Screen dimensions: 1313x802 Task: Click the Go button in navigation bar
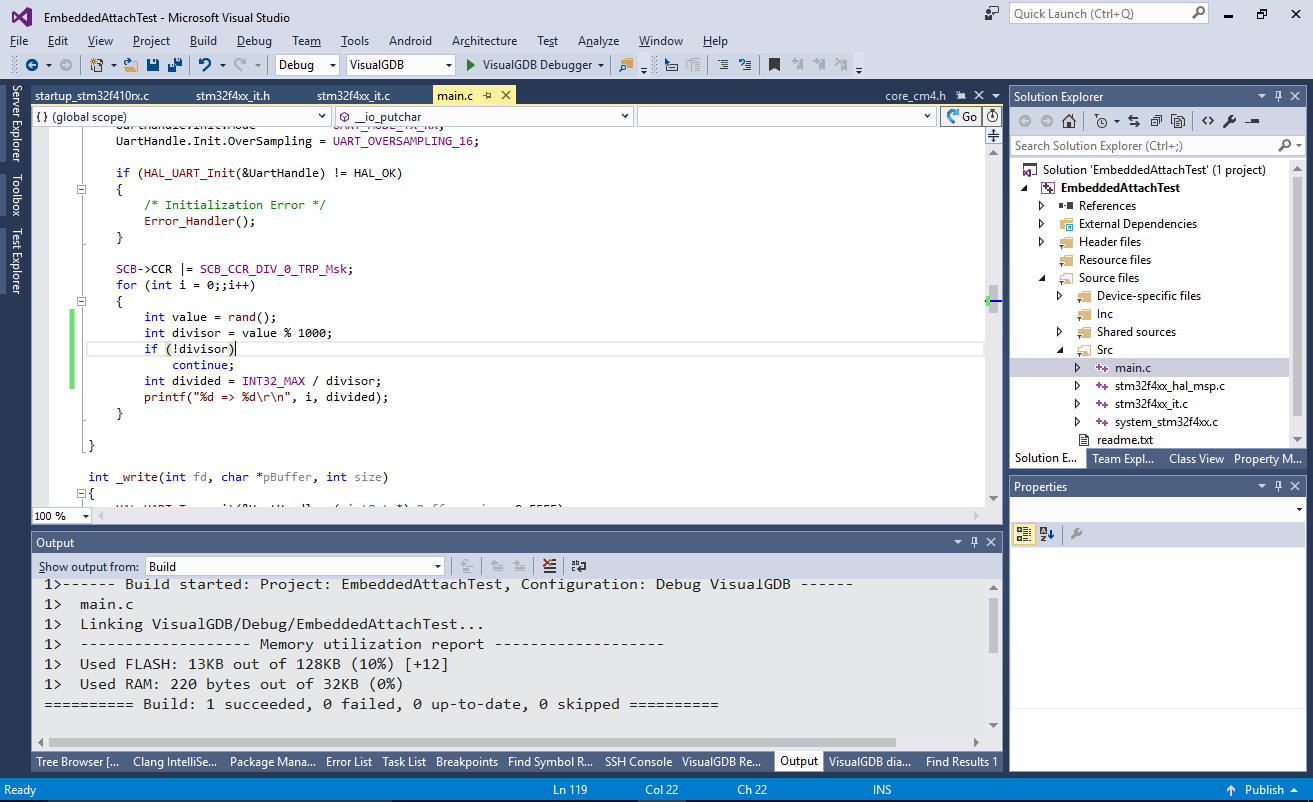961,117
